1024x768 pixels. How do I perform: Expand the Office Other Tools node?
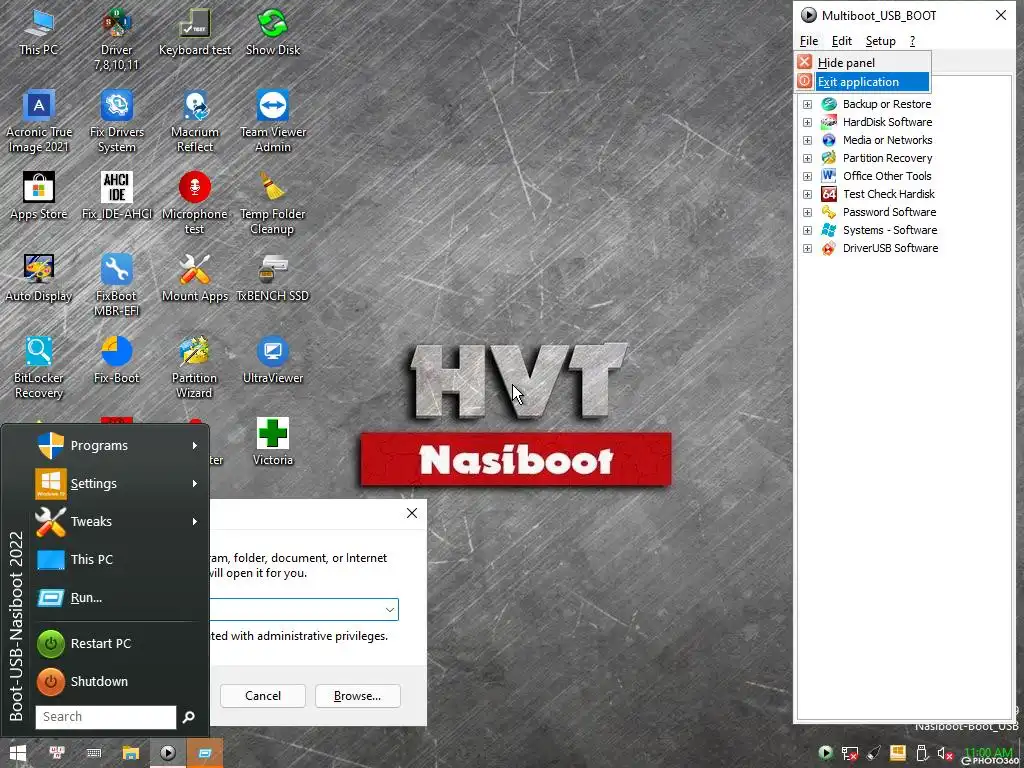807,176
